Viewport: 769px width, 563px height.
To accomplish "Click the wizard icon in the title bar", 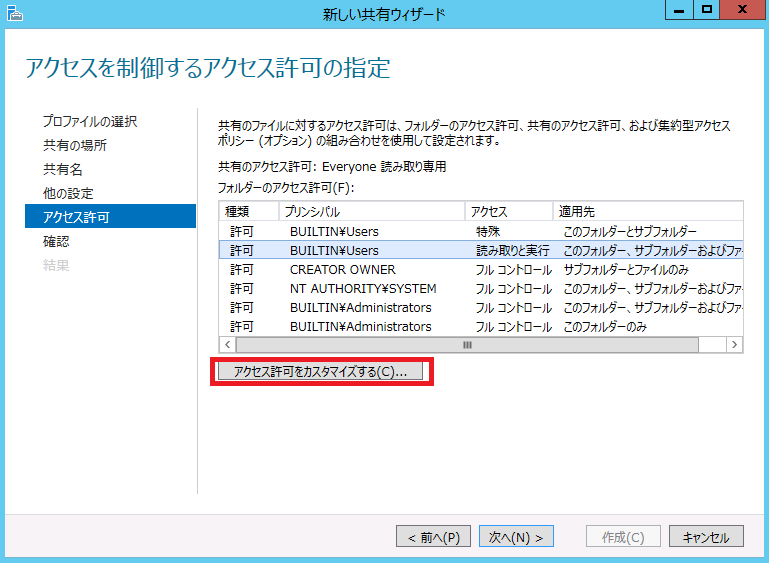I will click(15, 12).
